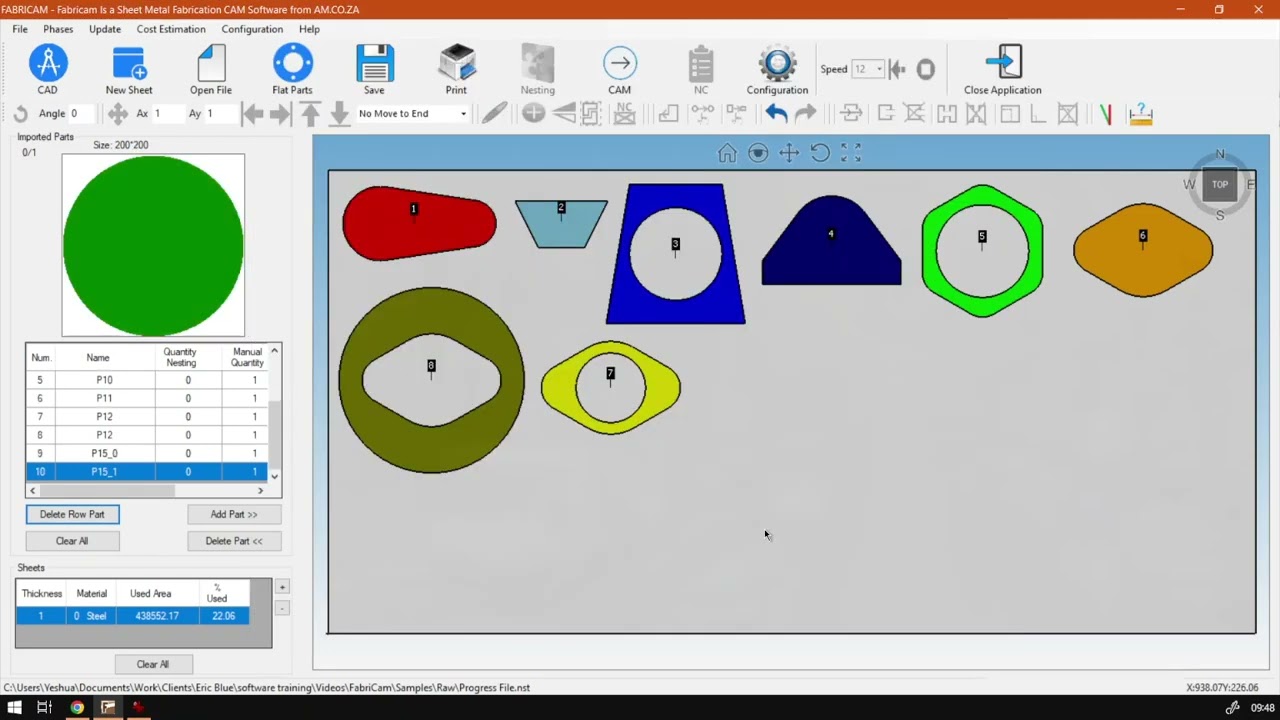Select the red part numbered 1

click(x=418, y=223)
